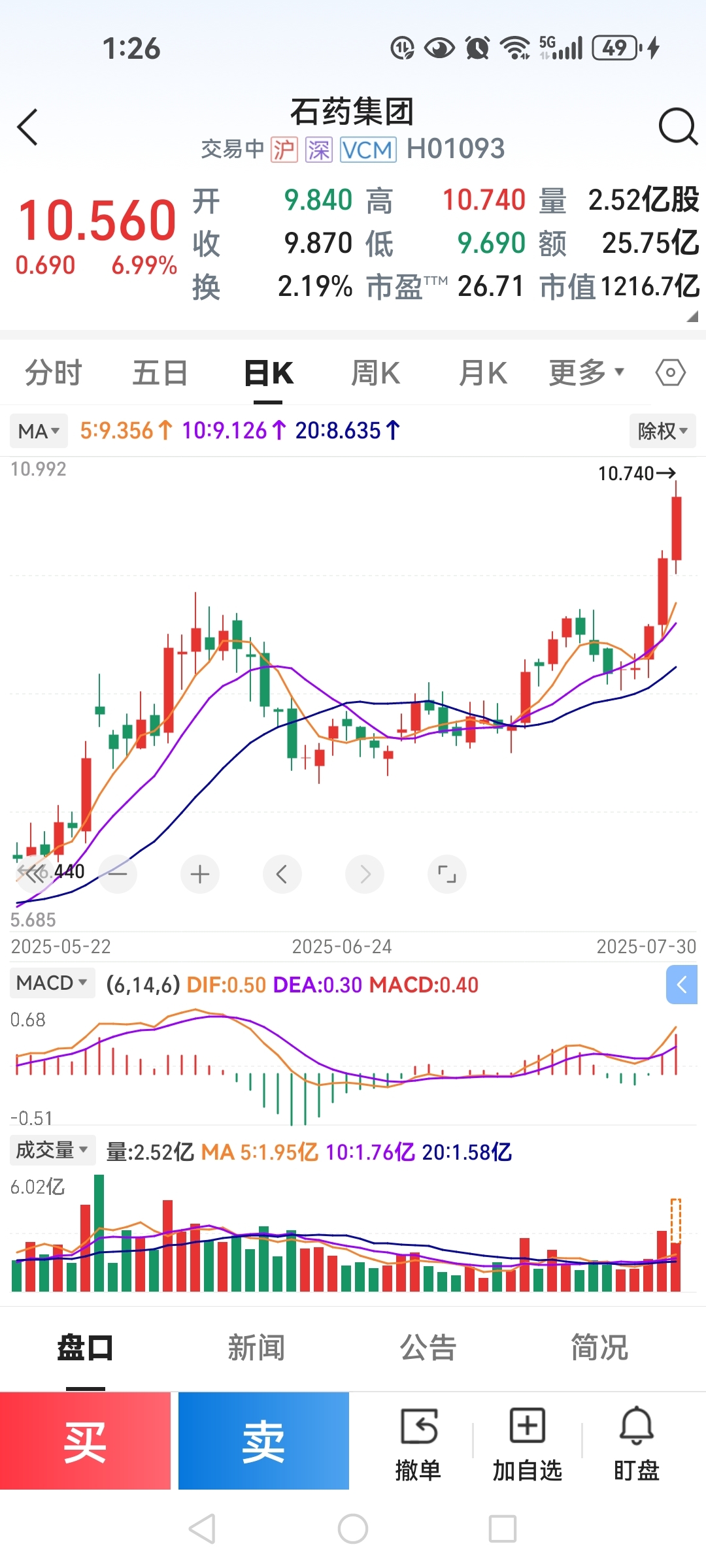706x1568 pixels.
Task: Open stock search magnifier icon
Action: coord(677,126)
